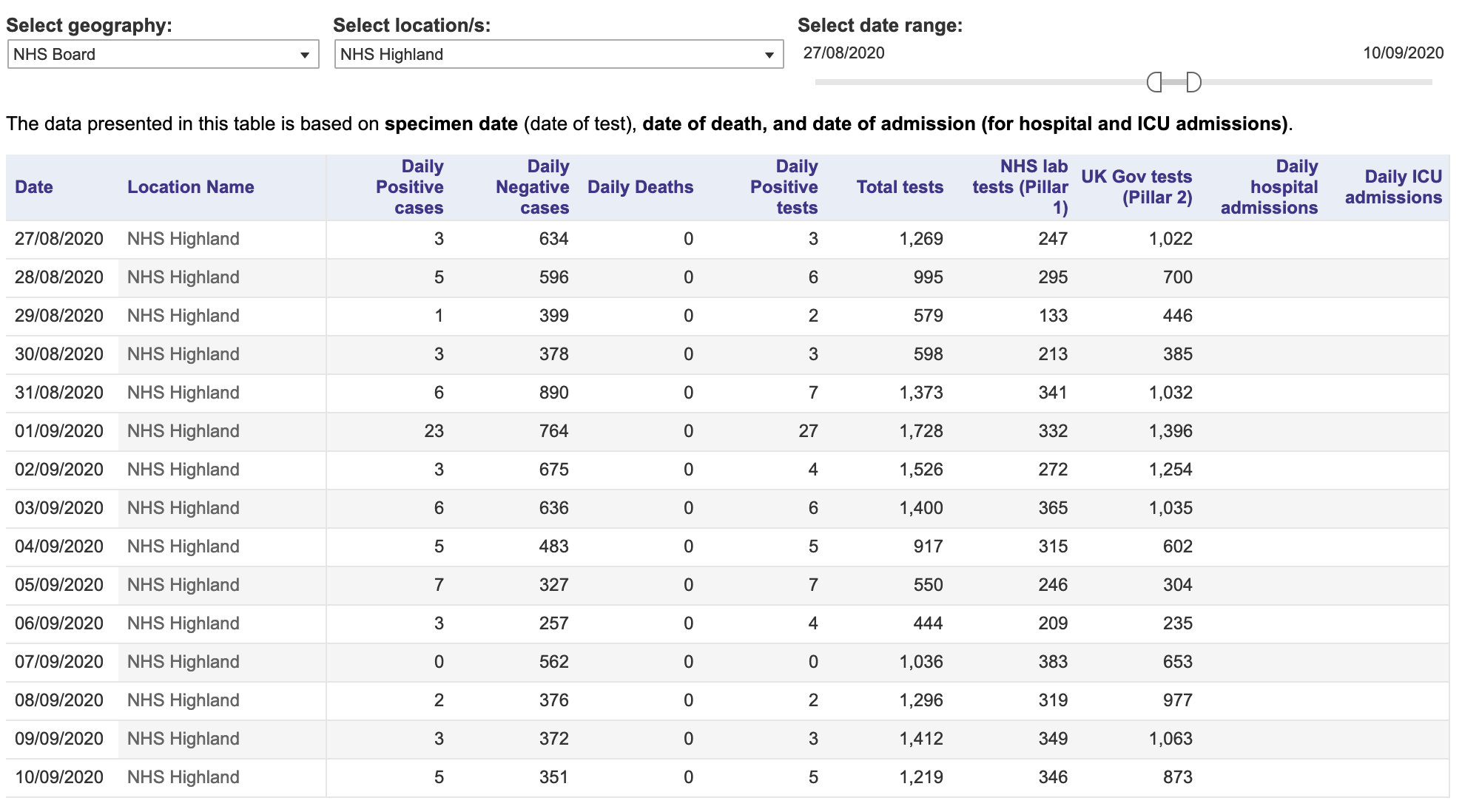Sort by Total tests column header
Viewport: 1462px width, 812px height.
point(900,187)
